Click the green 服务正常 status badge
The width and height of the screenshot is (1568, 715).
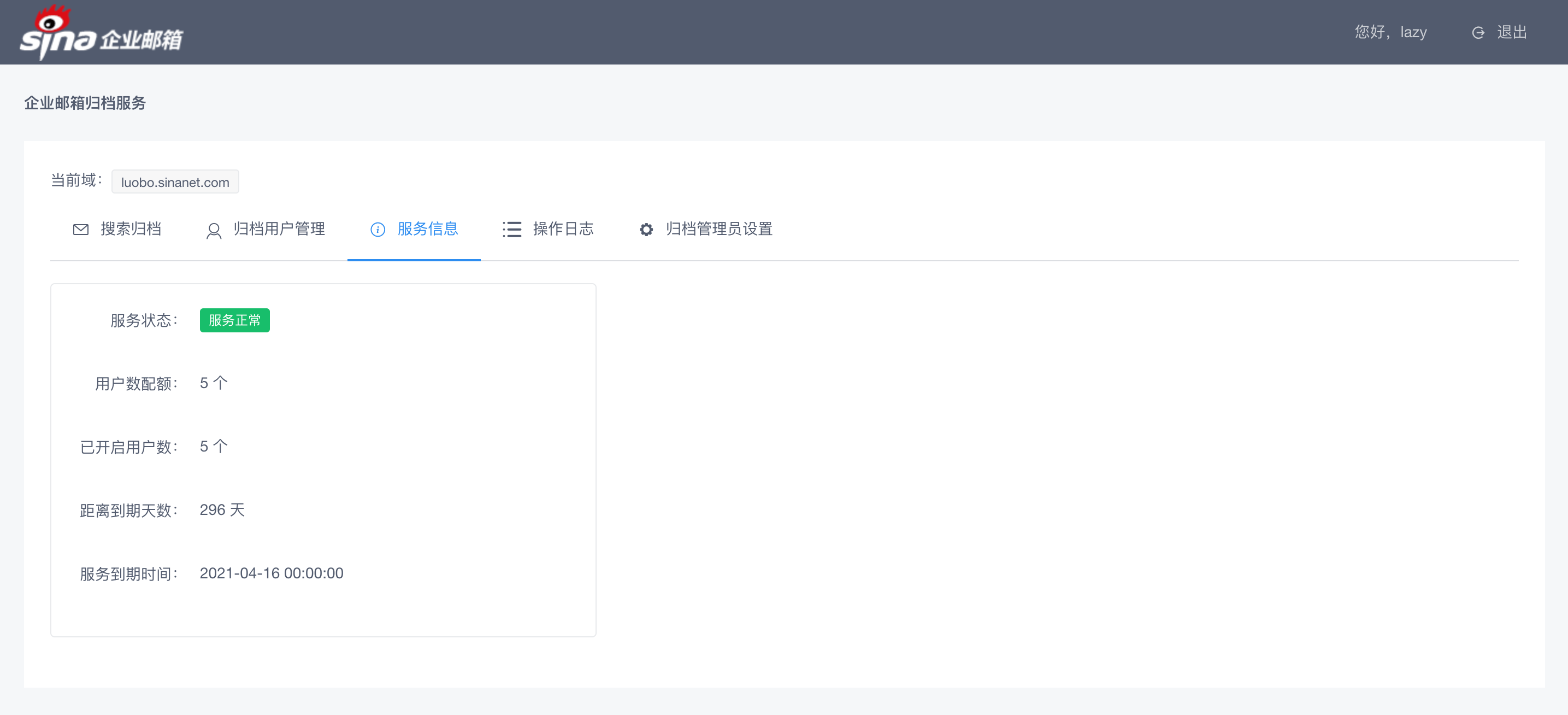(x=234, y=320)
